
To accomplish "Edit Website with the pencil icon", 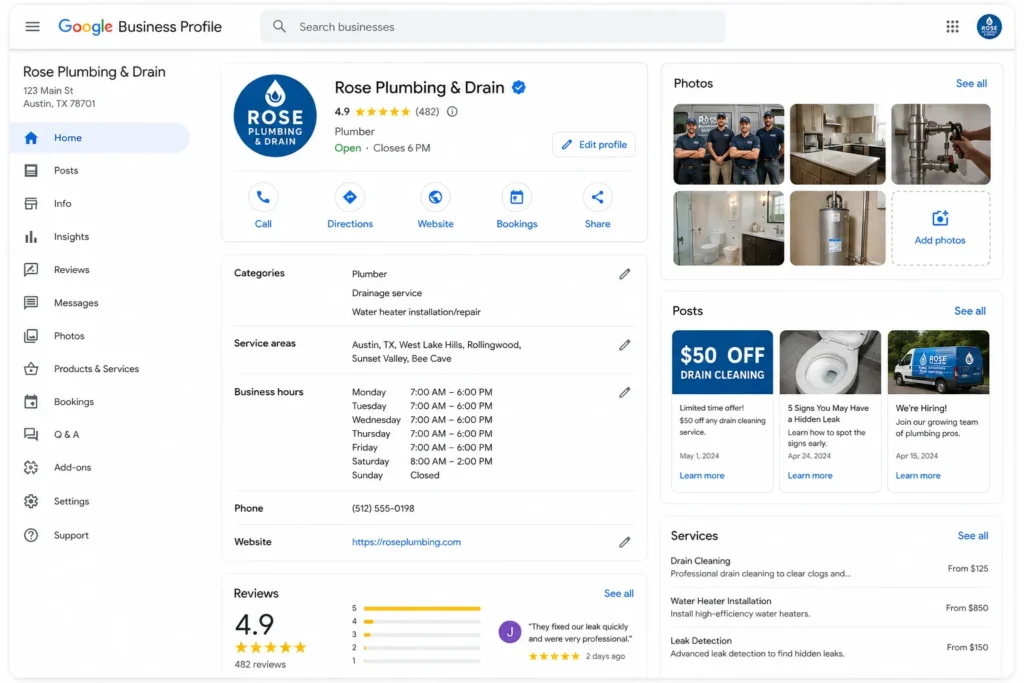I will point(625,542).
